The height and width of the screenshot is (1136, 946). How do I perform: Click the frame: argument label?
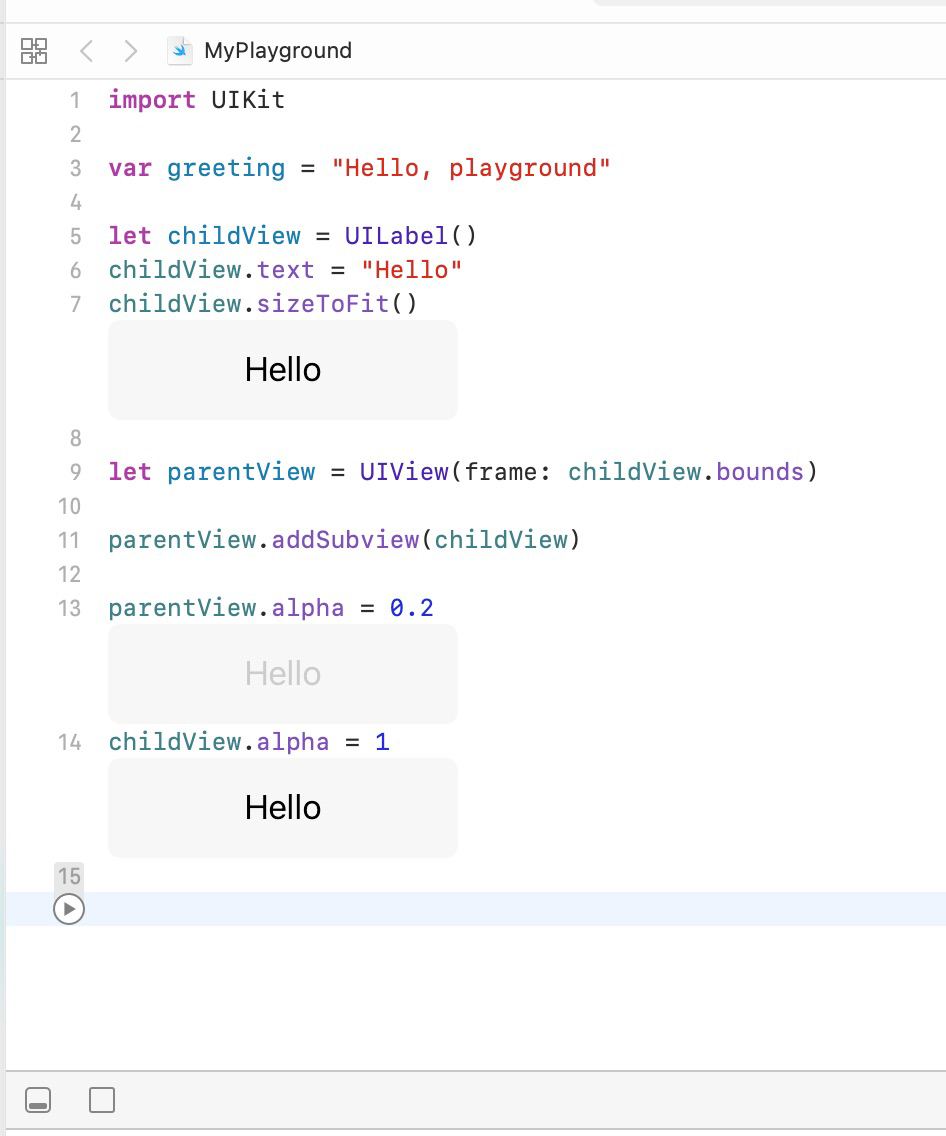click(x=507, y=472)
